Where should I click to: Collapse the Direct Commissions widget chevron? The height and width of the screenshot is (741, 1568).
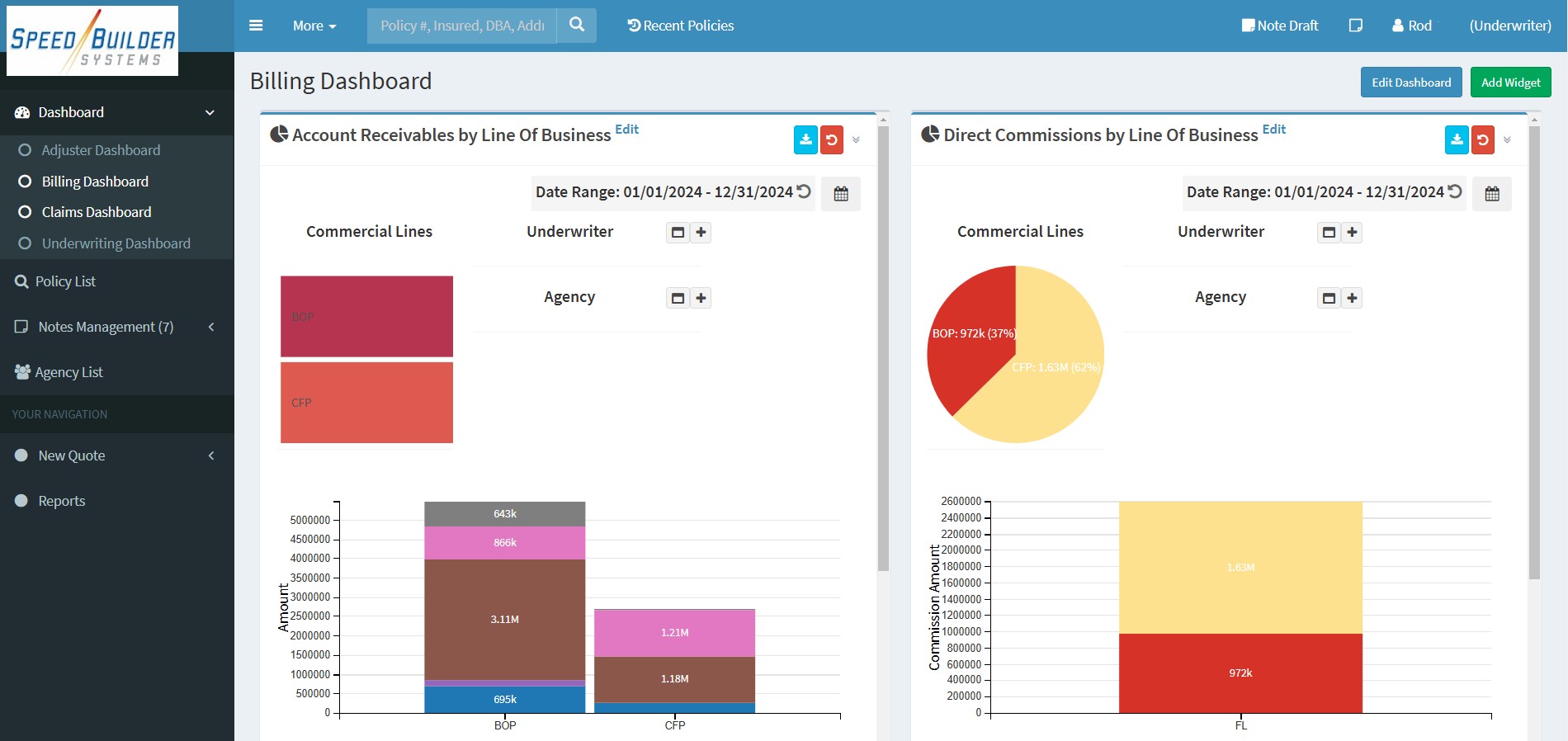click(x=1507, y=140)
